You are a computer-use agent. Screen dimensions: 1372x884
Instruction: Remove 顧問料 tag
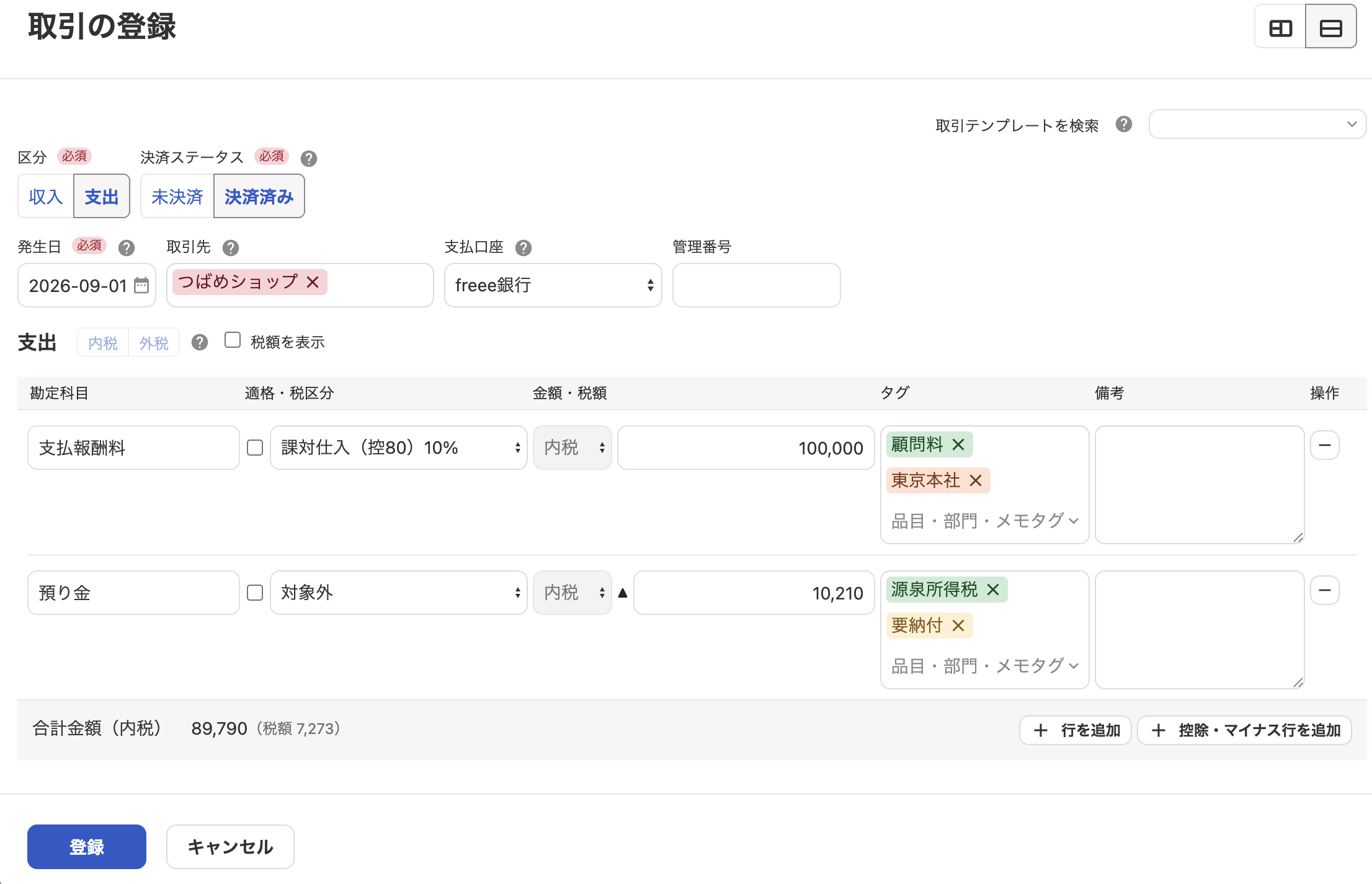tap(958, 444)
